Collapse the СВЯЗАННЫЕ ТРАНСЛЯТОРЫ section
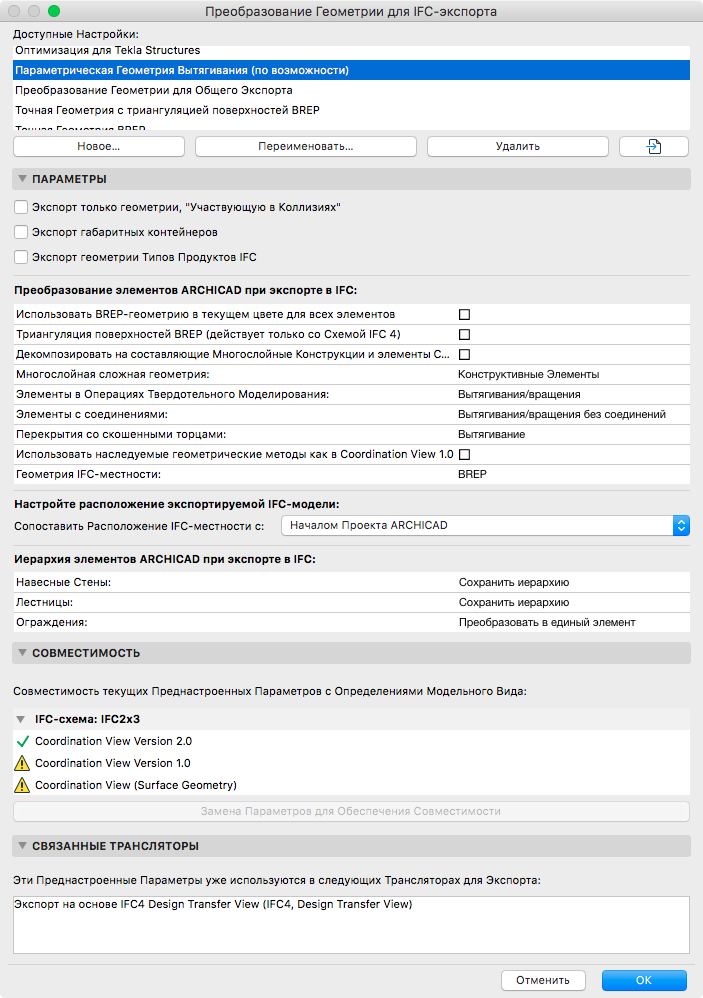 tap(23, 846)
